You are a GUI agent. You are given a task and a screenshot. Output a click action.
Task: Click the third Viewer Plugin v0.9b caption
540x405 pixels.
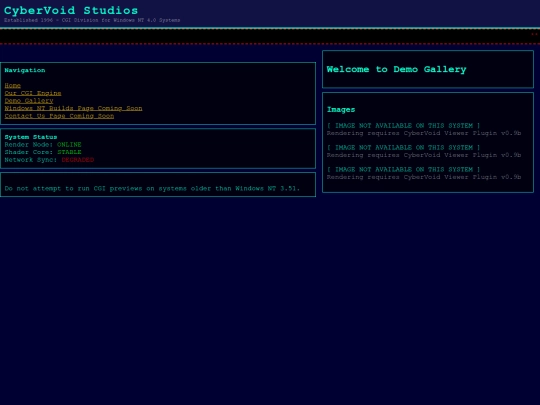click(x=424, y=177)
